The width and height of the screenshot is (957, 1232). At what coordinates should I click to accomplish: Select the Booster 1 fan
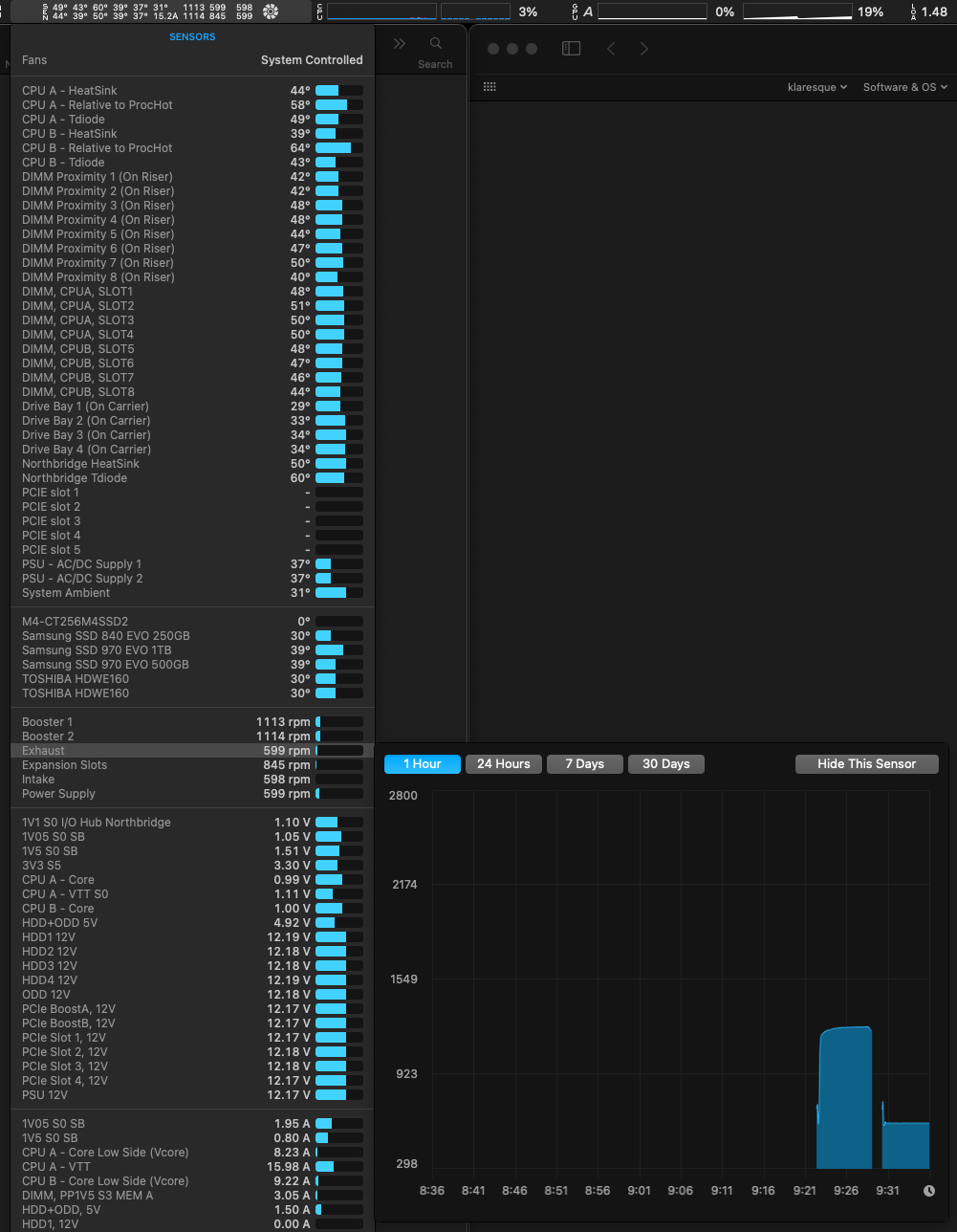coord(192,722)
